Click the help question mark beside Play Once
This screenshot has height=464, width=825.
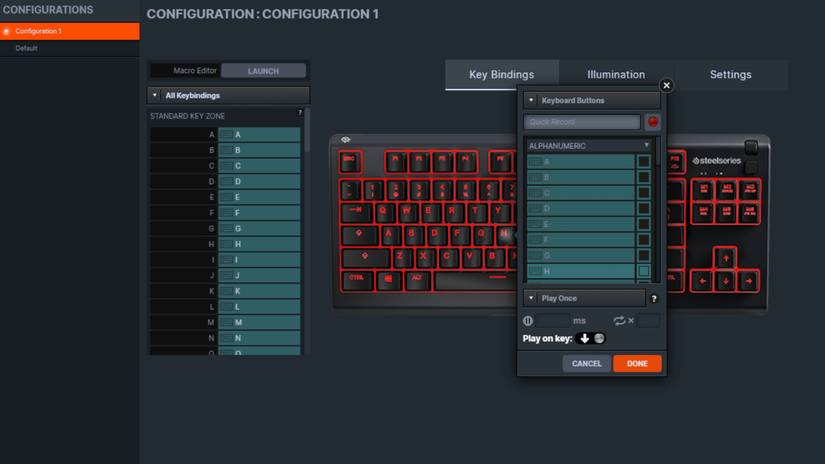[654, 299]
